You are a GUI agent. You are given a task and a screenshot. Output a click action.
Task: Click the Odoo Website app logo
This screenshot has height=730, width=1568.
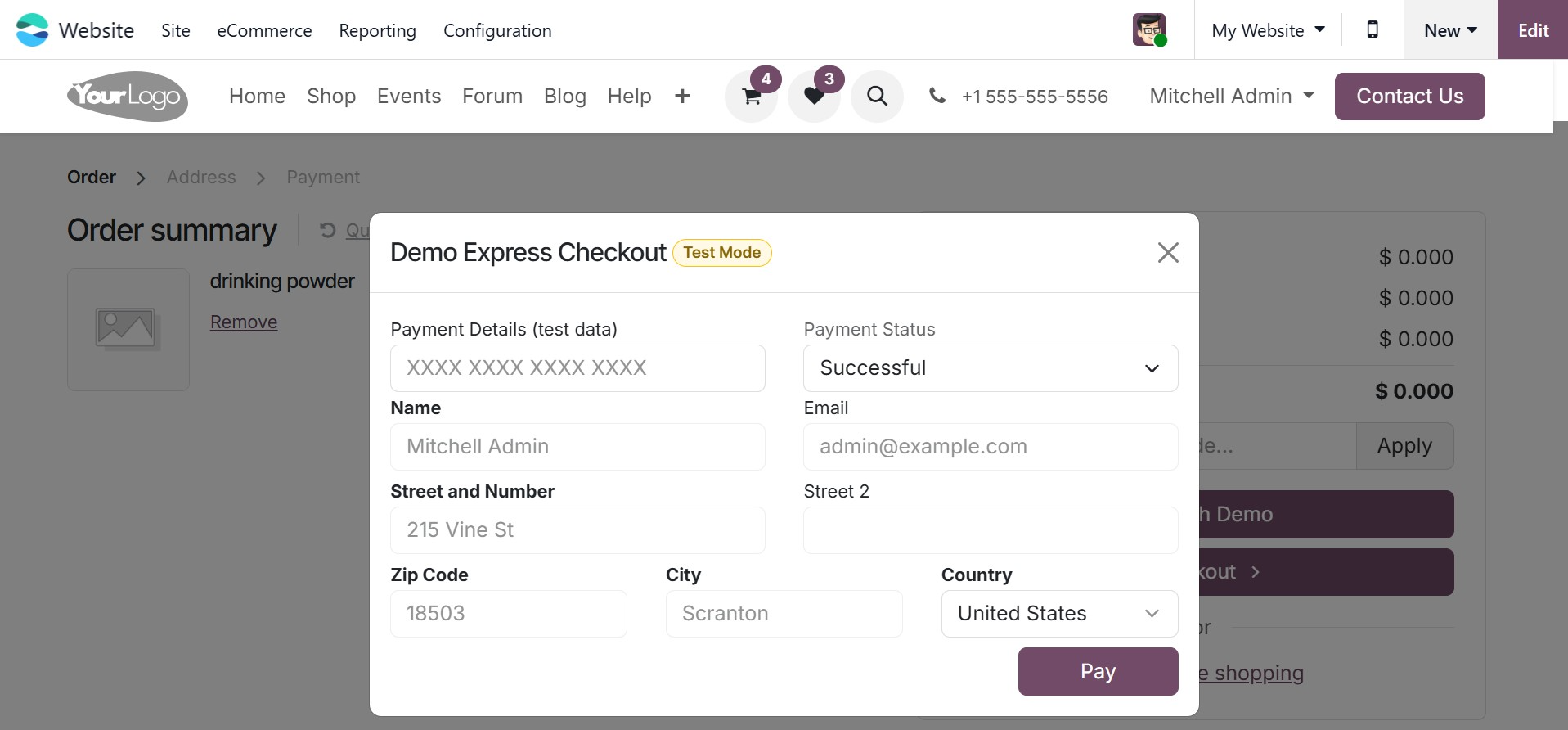[33, 30]
